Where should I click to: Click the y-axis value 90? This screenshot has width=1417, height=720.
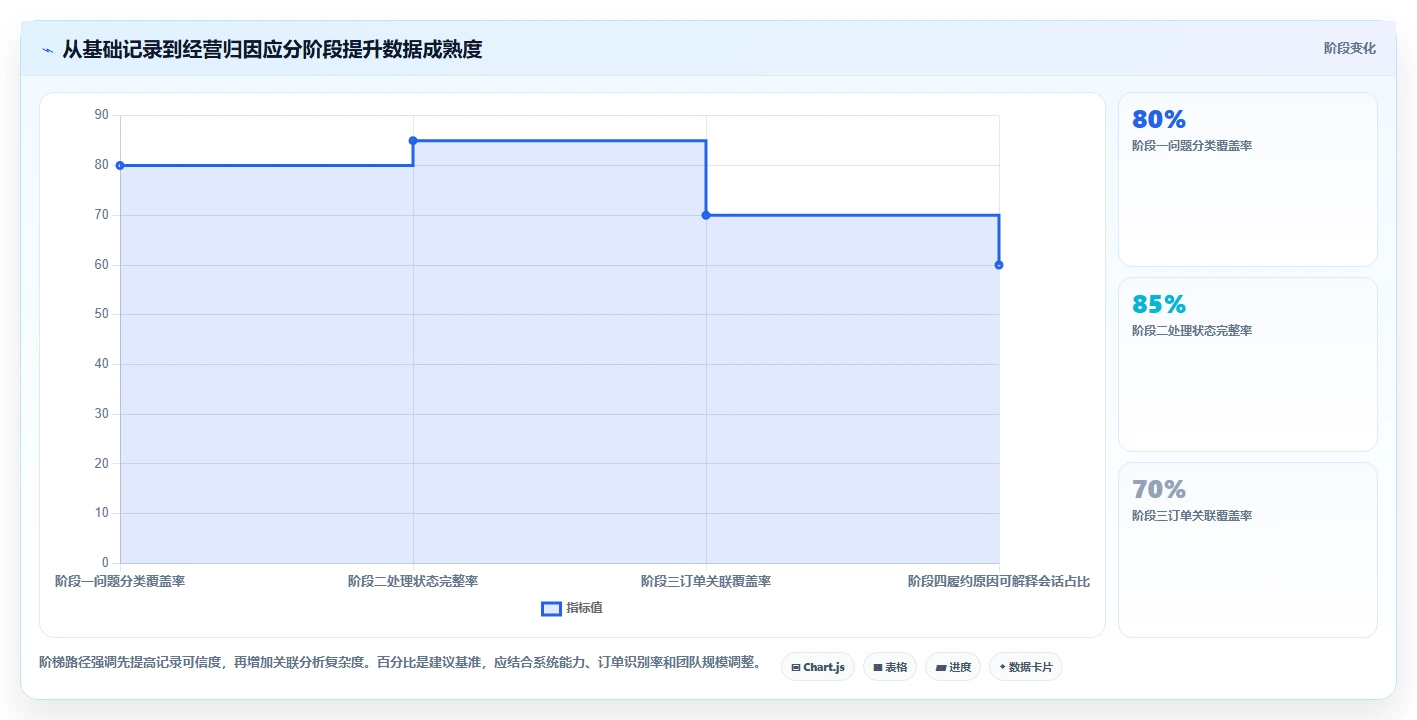click(x=102, y=115)
